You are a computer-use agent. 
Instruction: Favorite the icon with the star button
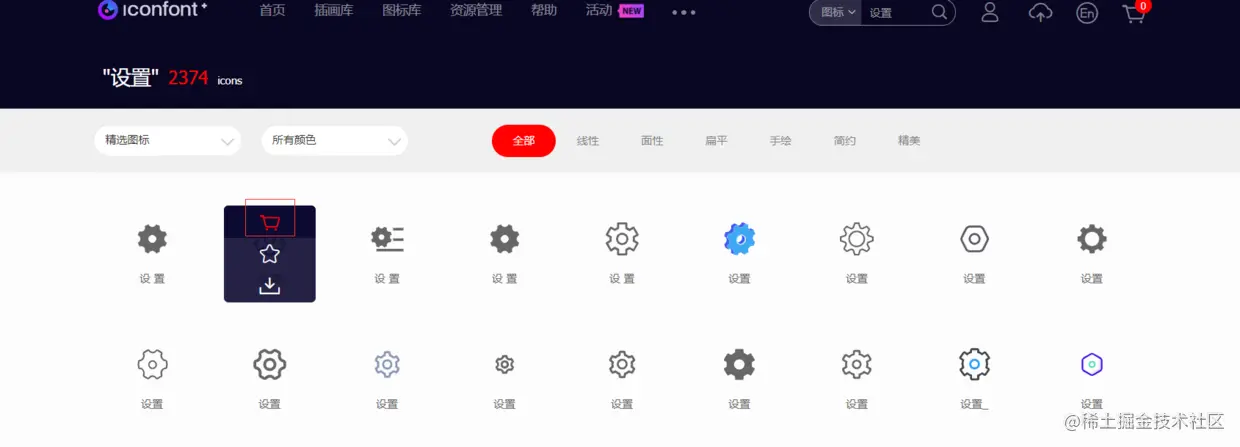pos(270,254)
